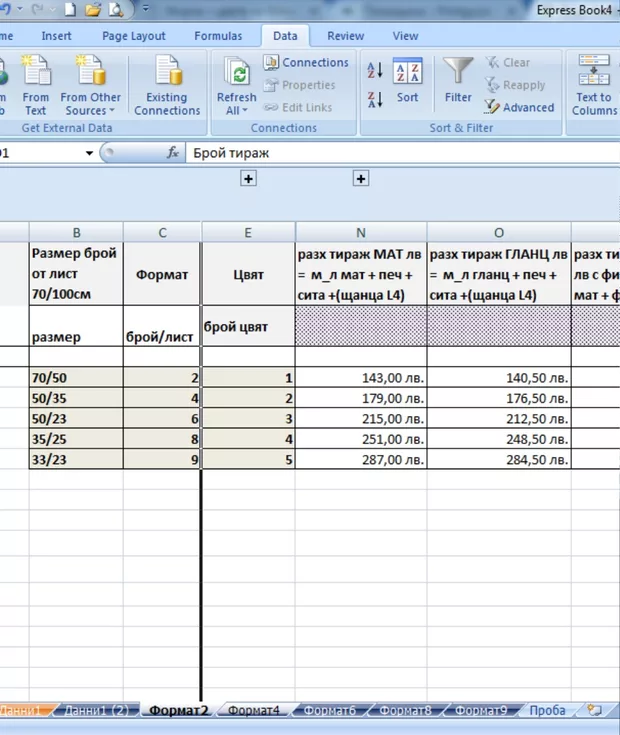The width and height of the screenshot is (620, 735).
Task: Open the Page Layout ribbon tab
Action: click(x=134, y=36)
